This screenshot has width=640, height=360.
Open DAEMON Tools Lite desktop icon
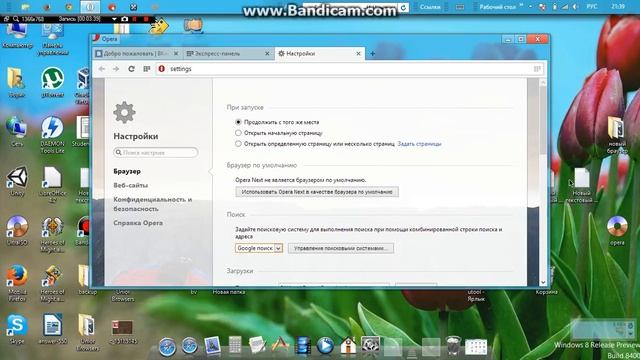pyautogui.click(x=52, y=135)
